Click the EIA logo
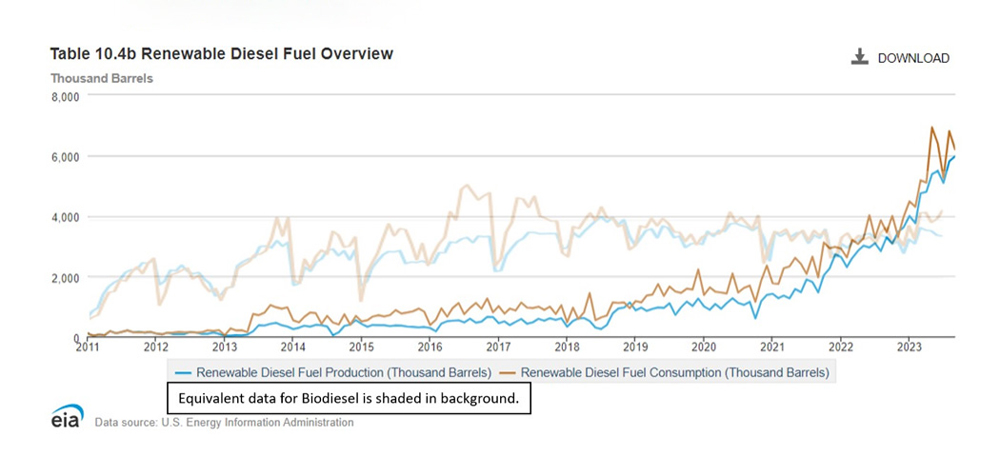The height and width of the screenshot is (457, 1000). click(x=67, y=416)
